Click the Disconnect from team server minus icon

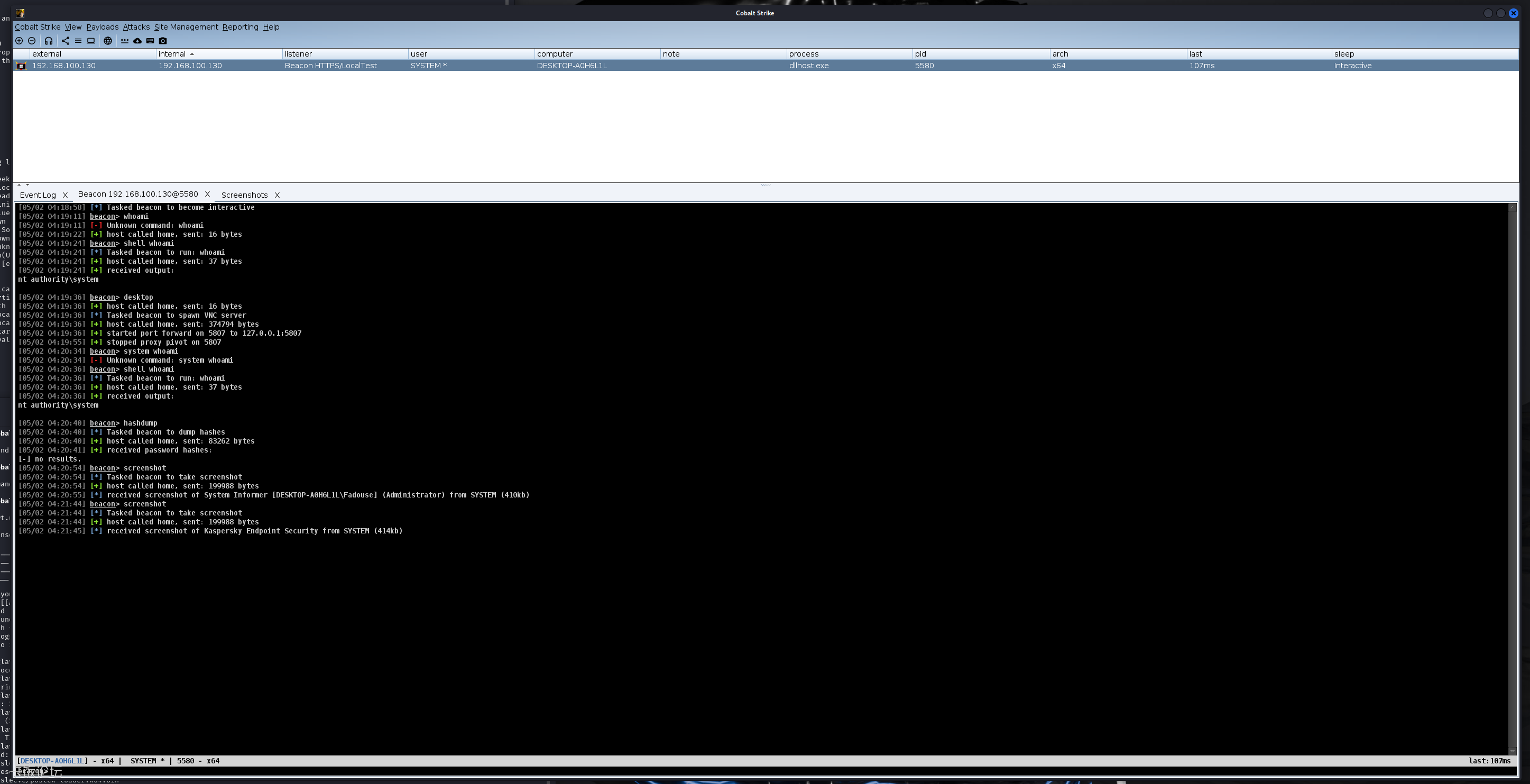(32, 41)
